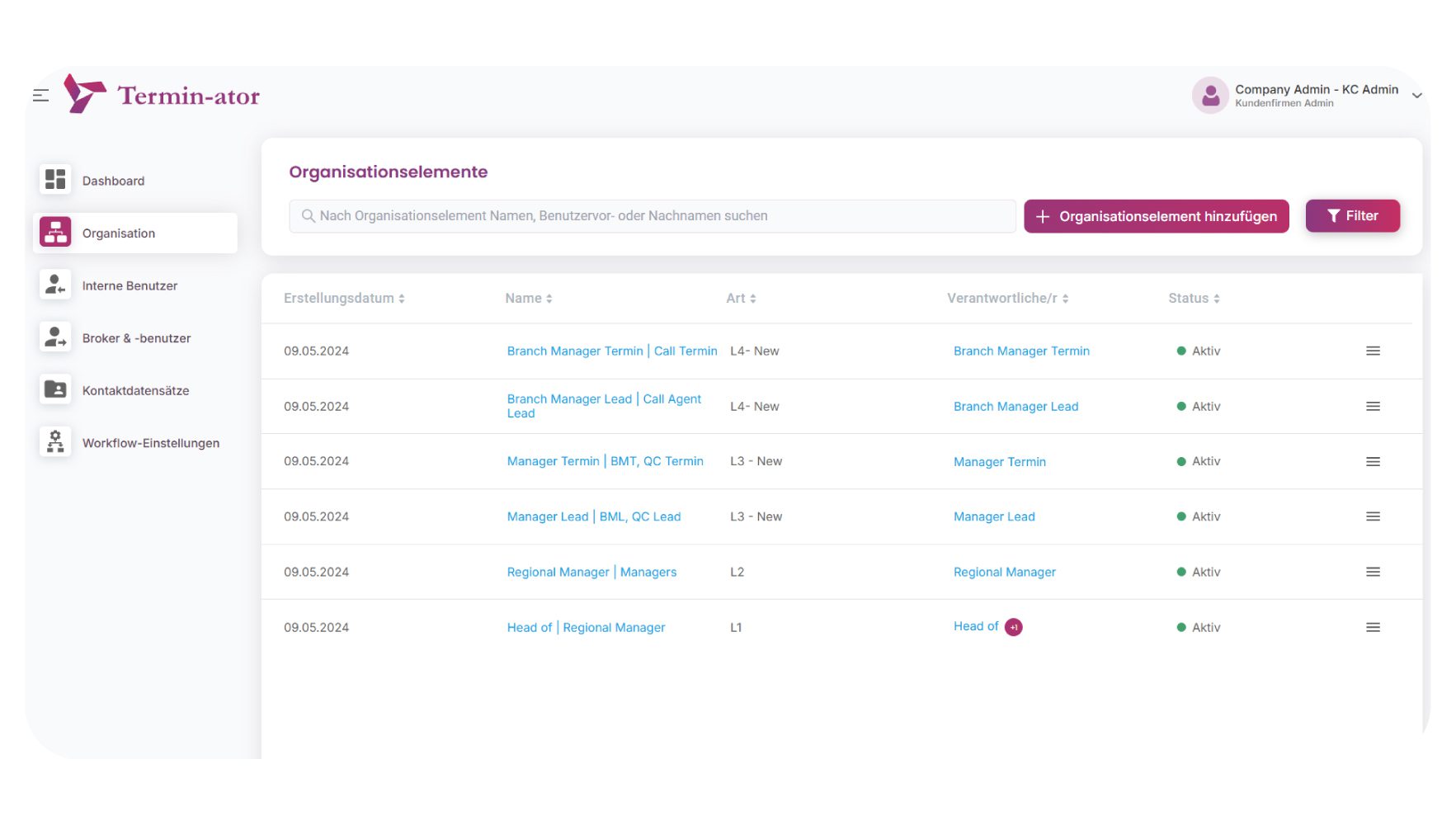The image size is (1456, 825).
Task: Open row menu for Regional Manager | Managers
Action: (x=1373, y=572)
